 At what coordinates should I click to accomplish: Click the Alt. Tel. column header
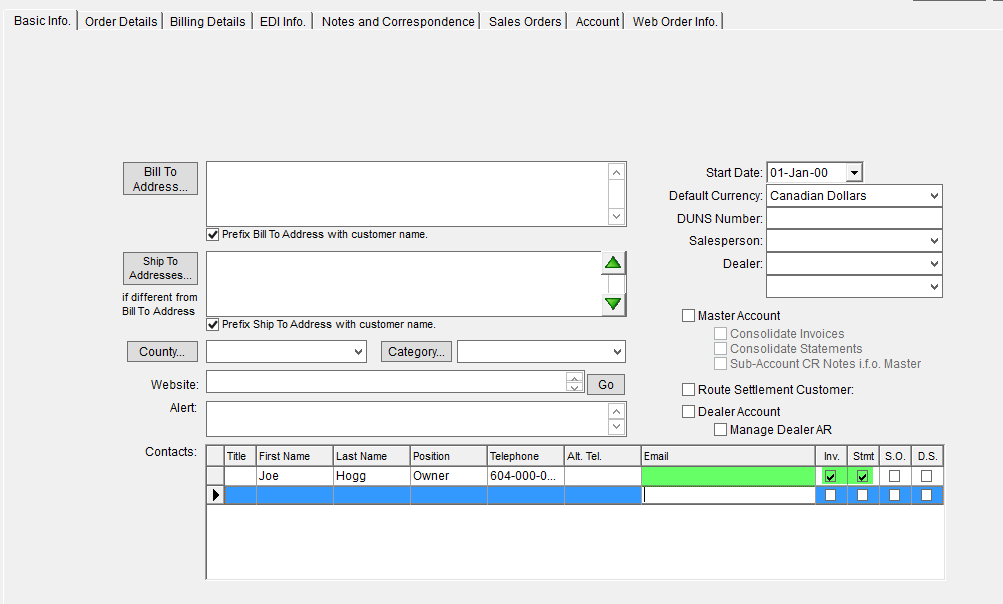pos(603,456)
